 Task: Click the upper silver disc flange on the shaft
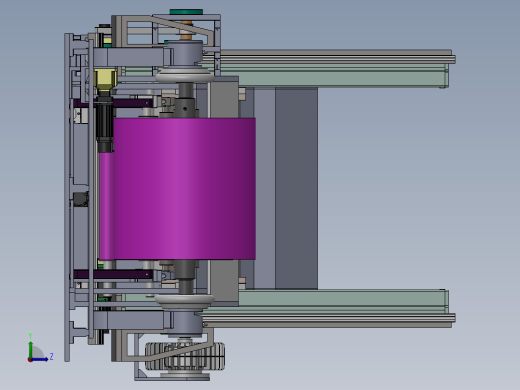(185, 75)
